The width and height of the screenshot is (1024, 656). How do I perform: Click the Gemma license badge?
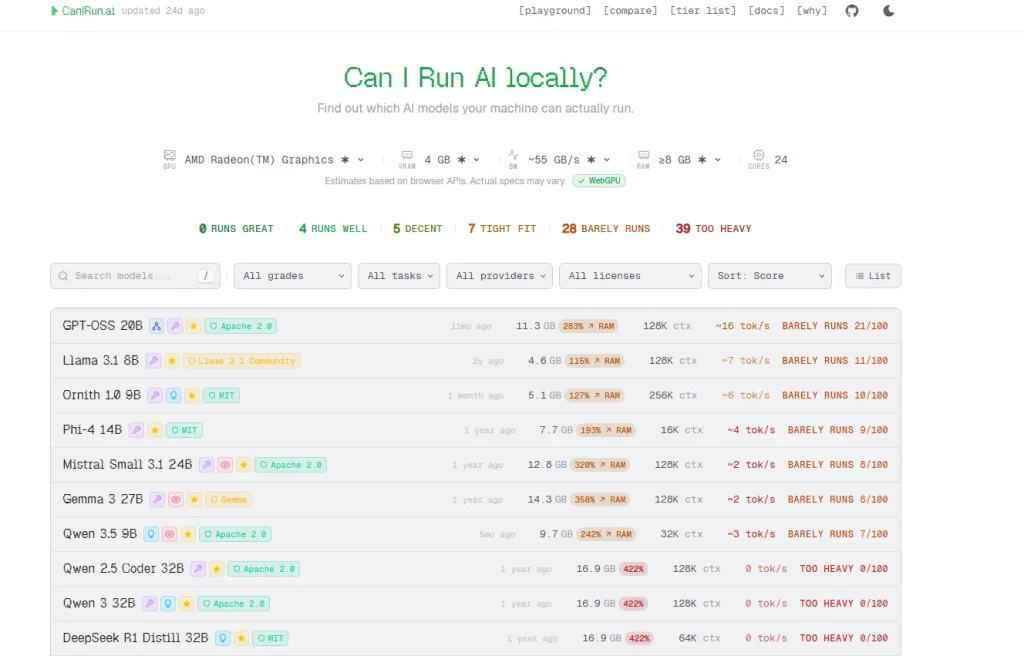pos(228,499)
